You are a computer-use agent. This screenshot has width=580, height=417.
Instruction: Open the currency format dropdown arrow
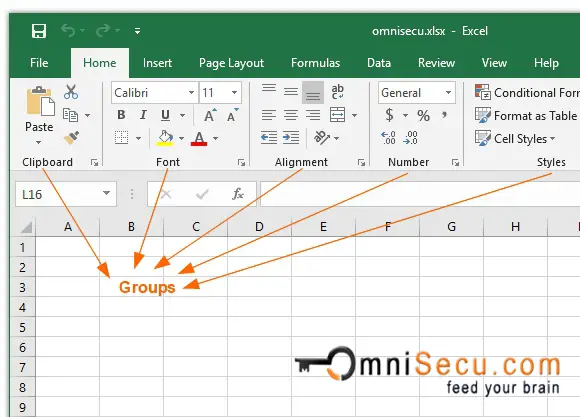(x=405, y=115)
